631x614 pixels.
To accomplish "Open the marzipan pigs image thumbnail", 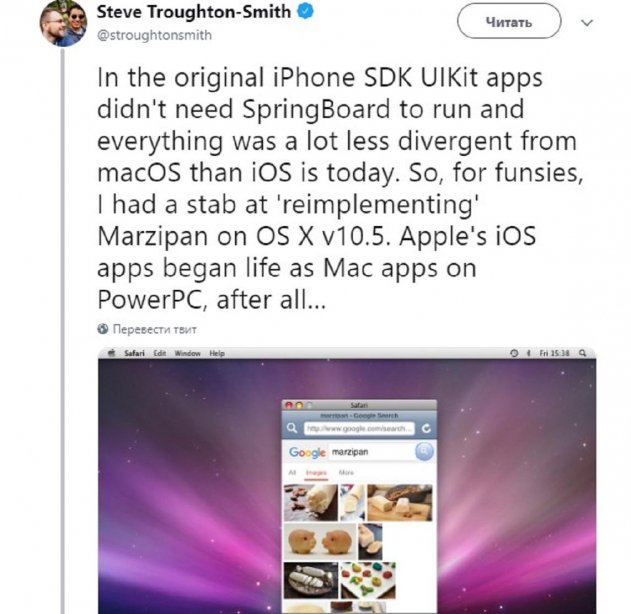I will pyautogui.click(x=320, y=541).
